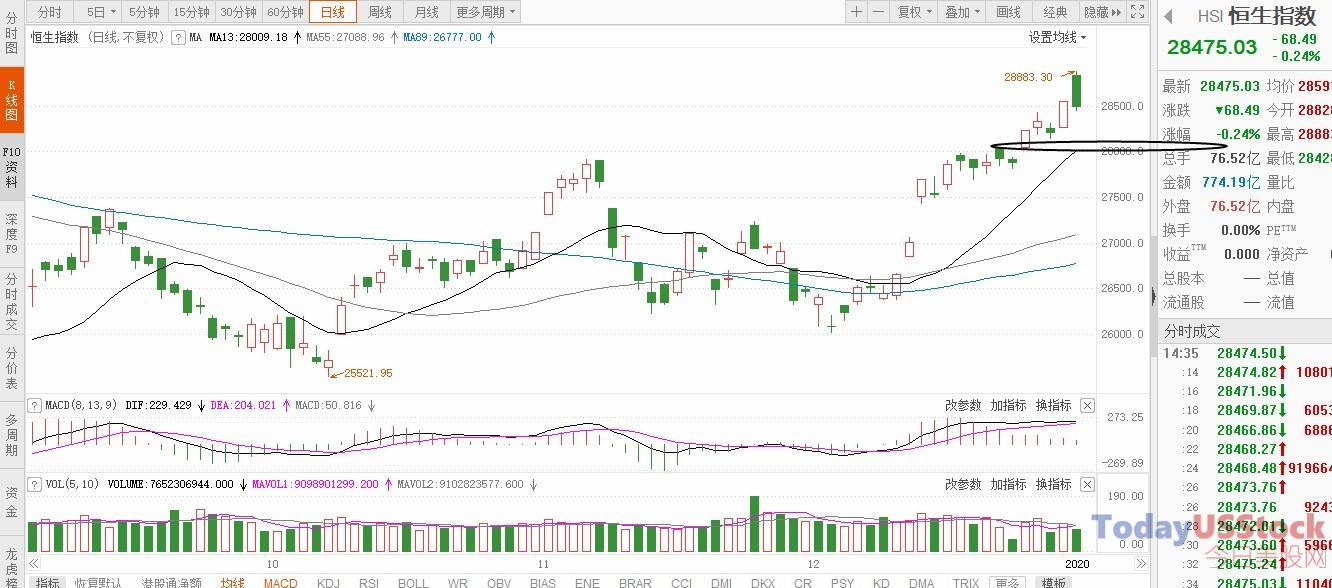Expand the 叠加 overlay dropdown

click(963, 12)
